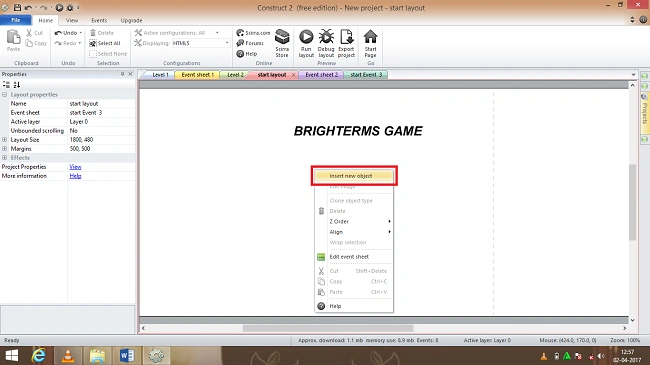Open the tab list dropdown arrow
Viewport: 650px width, 365px height.
(633, 75)
